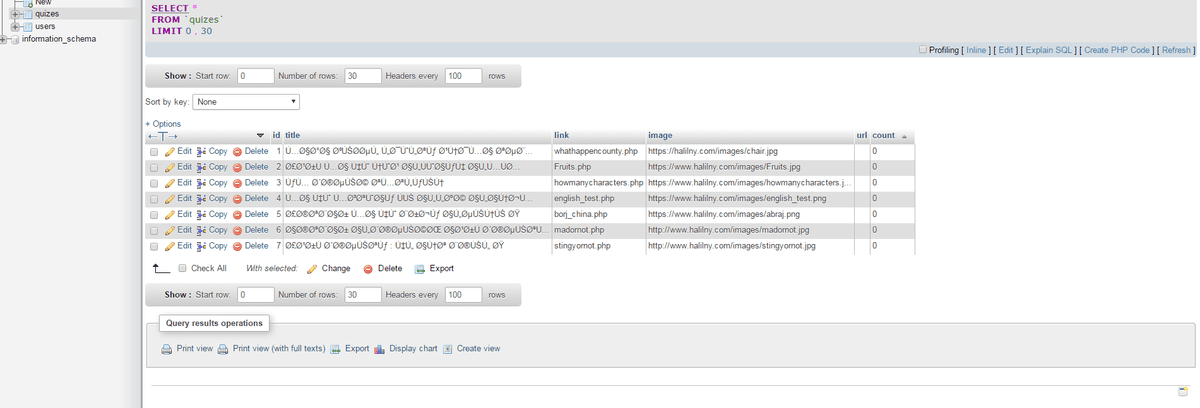Tick the checkbox for english_test.php row

pos(154,198)
